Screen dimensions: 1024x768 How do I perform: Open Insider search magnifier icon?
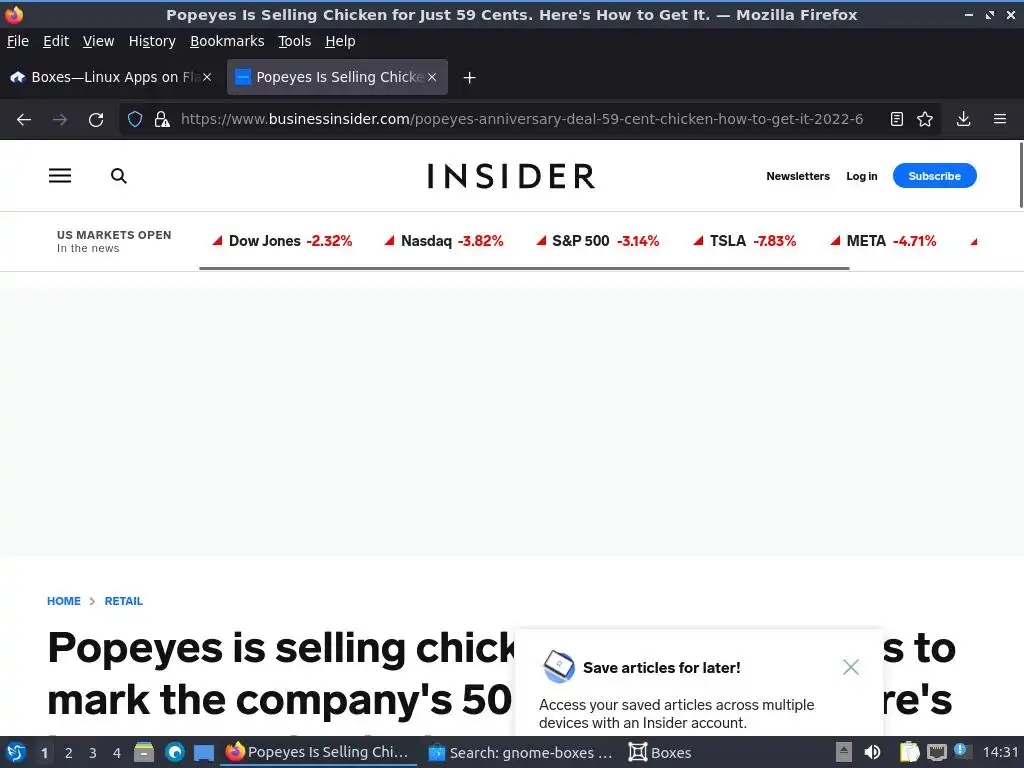click(x=118, y=176)
